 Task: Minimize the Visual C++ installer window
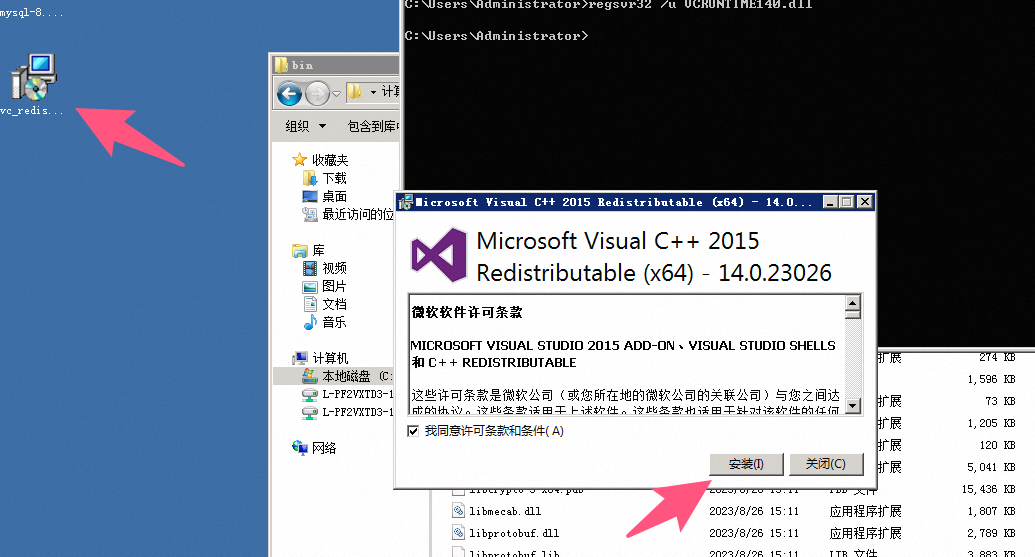[830, 202]
